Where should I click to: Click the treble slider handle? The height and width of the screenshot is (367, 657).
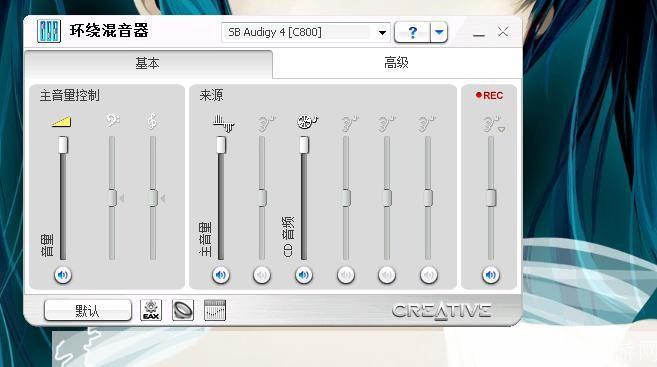click(x=153, y=198)
